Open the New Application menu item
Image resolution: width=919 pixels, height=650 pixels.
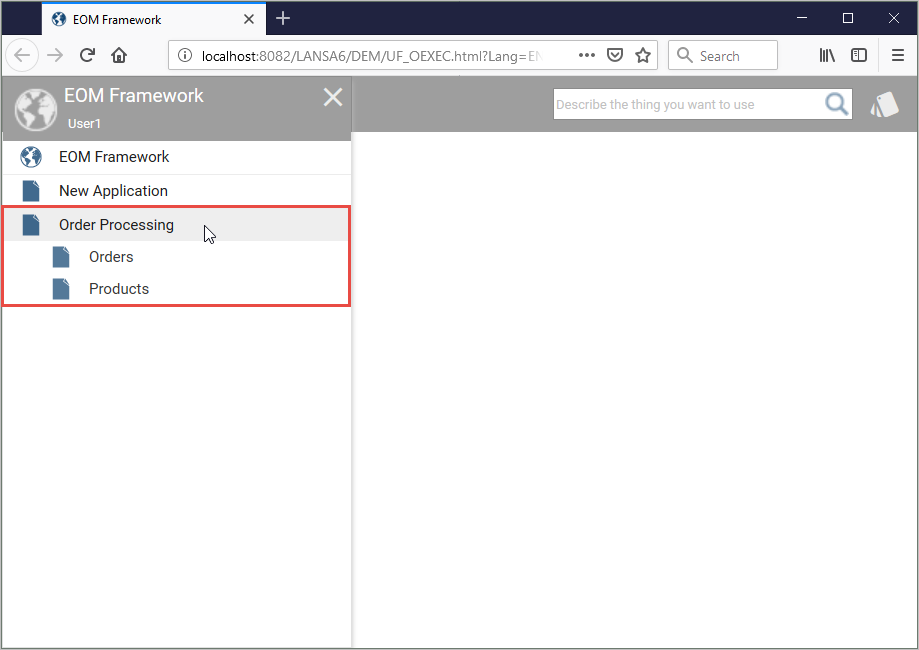177,191
